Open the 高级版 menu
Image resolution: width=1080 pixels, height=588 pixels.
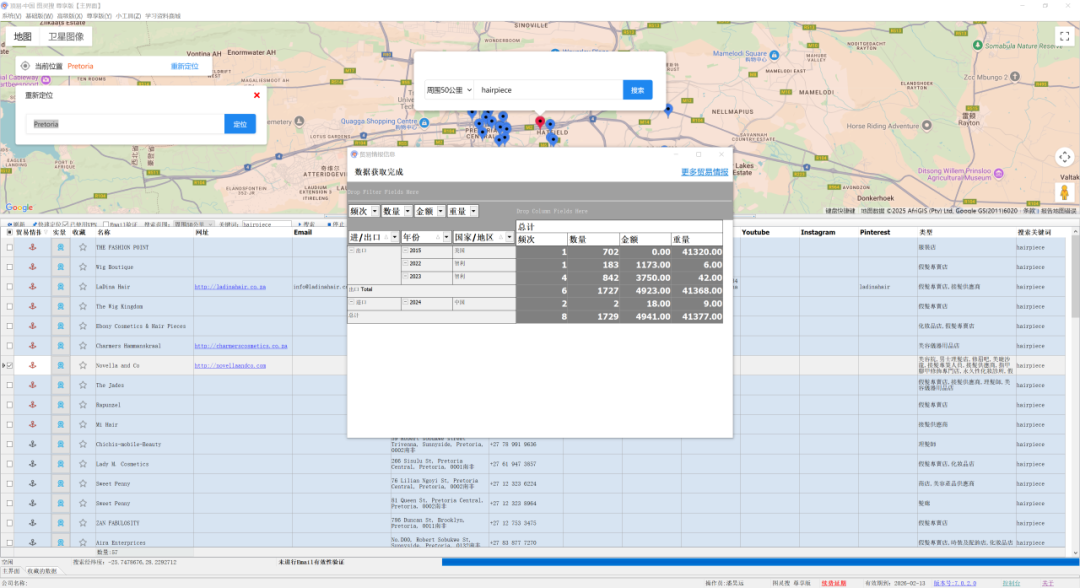click(70, 16)
